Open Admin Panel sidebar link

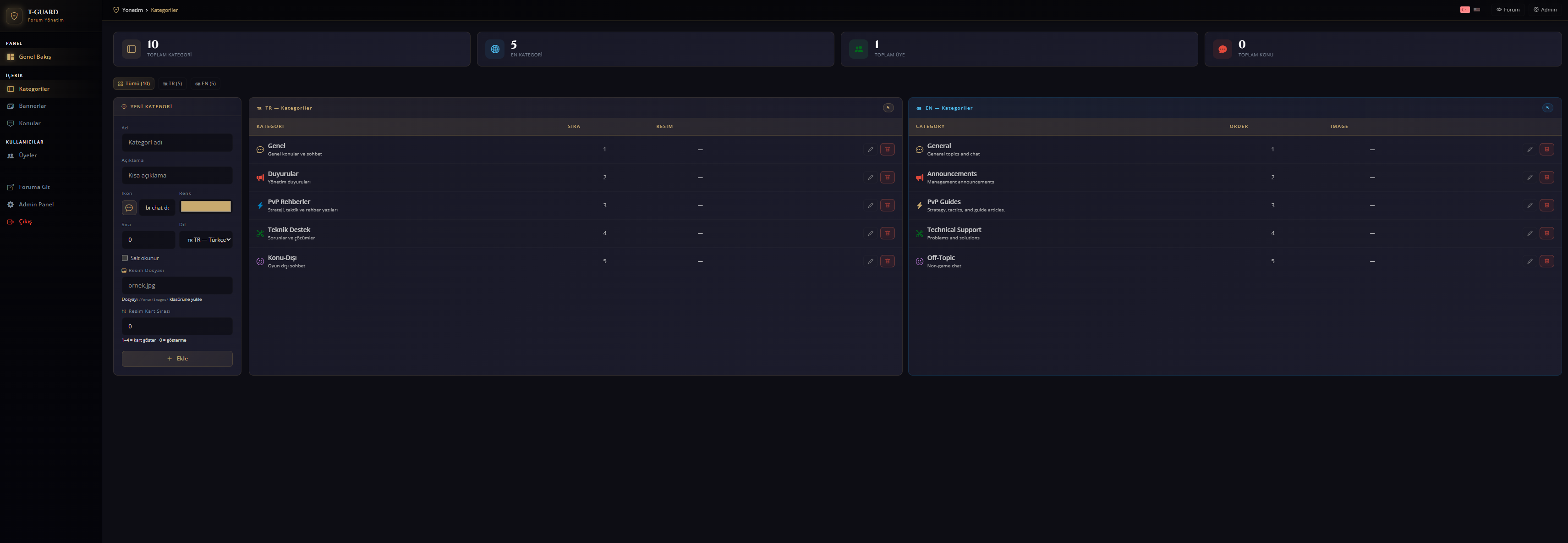50,204
